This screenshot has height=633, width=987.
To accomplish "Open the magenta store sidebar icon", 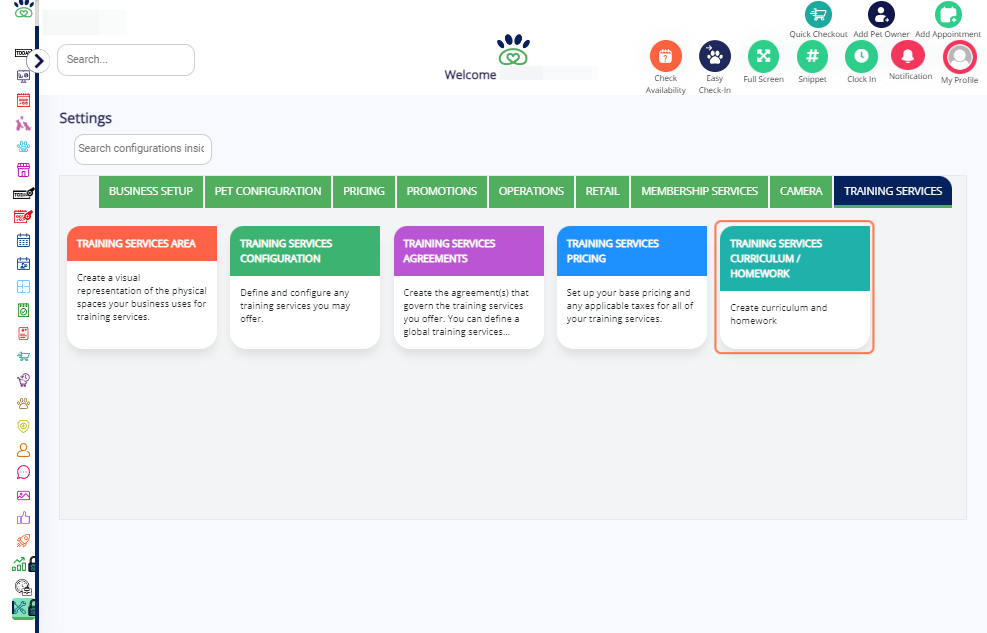I will 23,170.
